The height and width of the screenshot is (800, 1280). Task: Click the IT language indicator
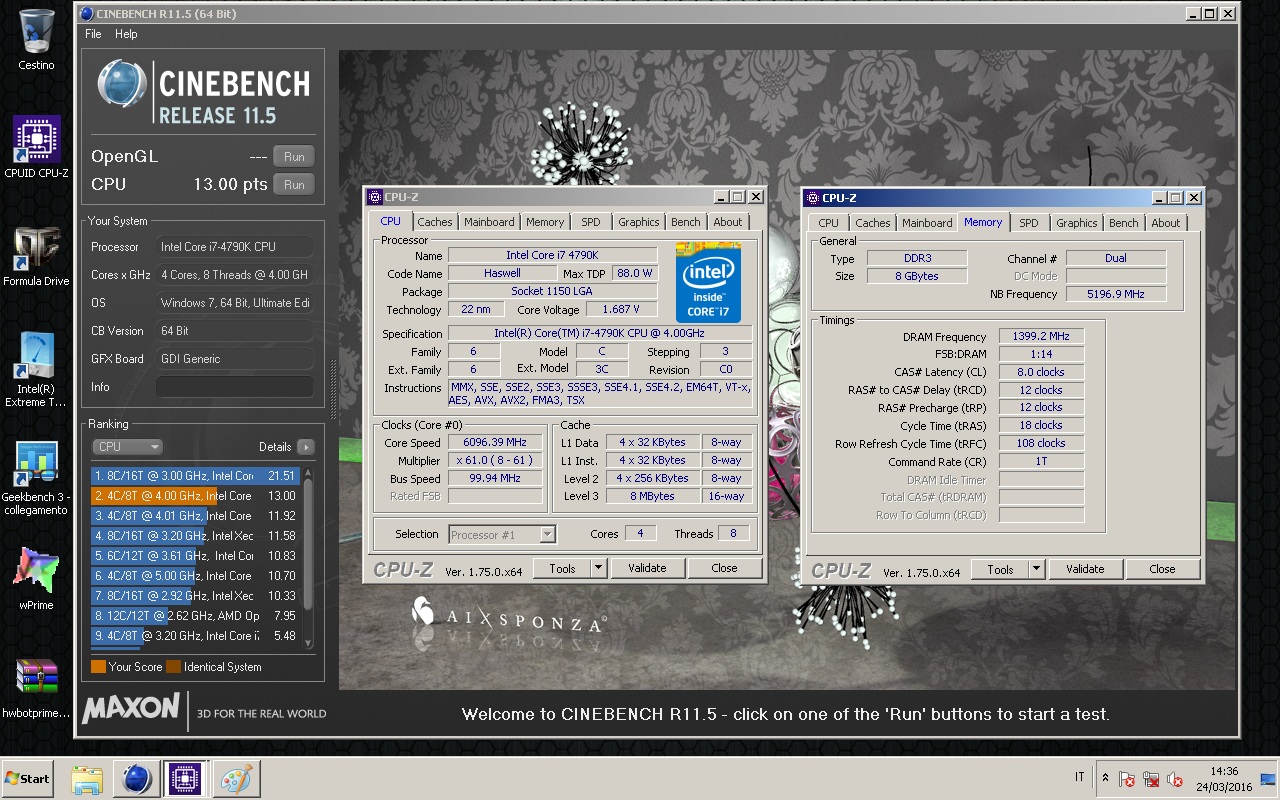click(x=1079, y=778)
